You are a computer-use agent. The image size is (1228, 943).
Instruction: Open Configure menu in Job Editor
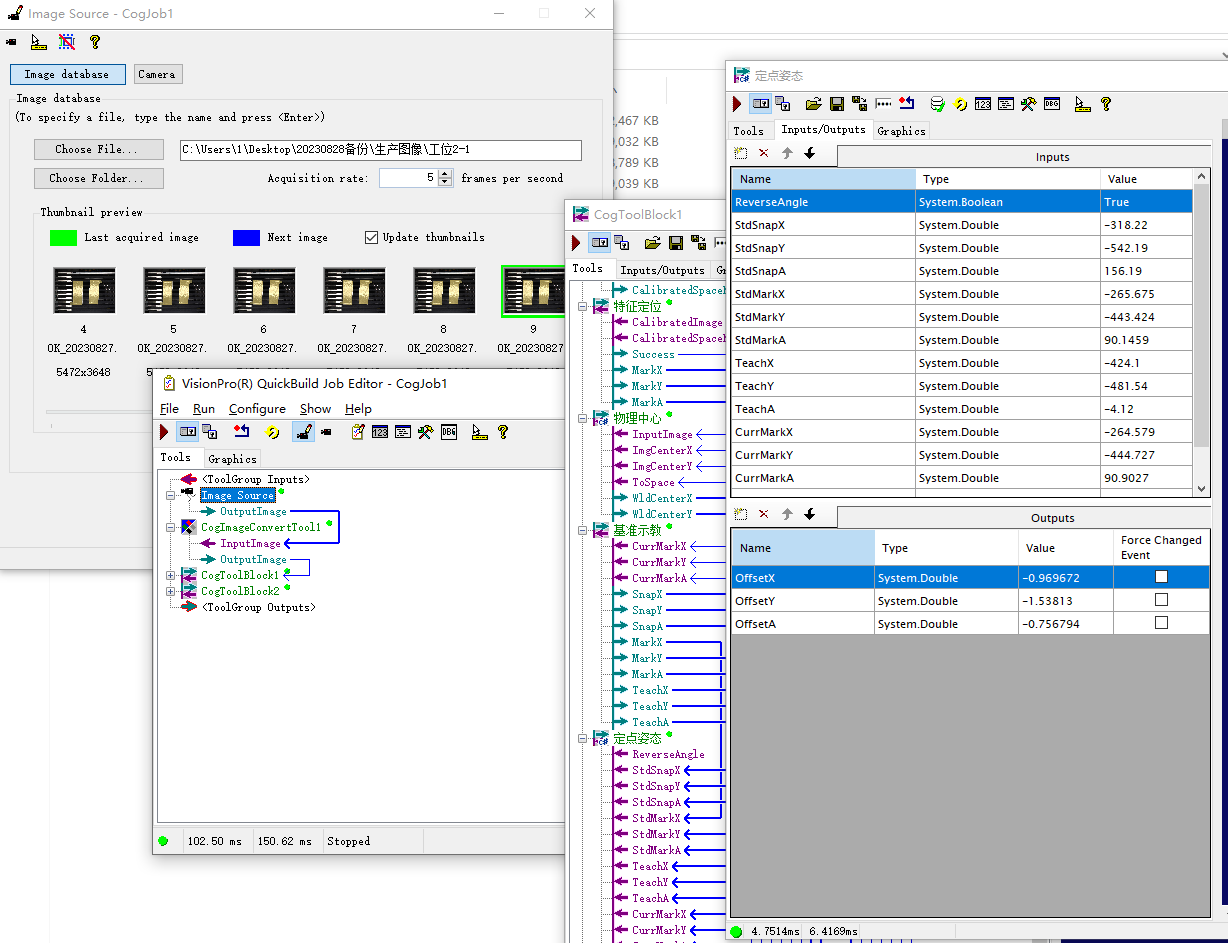(x=257, y=408)
